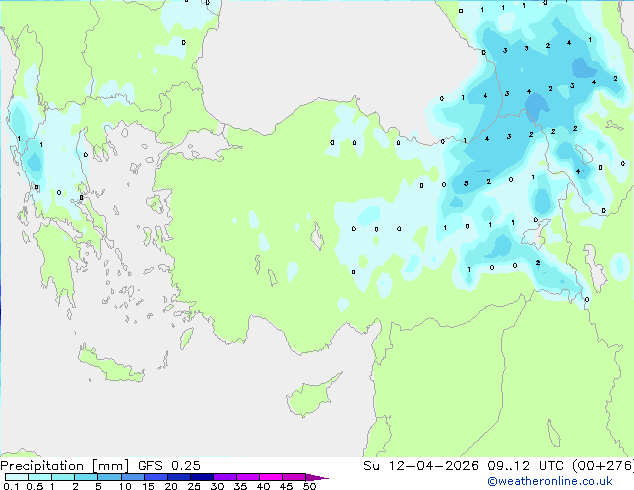Pick the 35–40 mm violet swatch
The height and width of the screenshot is (490, 634).
[248, 477]
